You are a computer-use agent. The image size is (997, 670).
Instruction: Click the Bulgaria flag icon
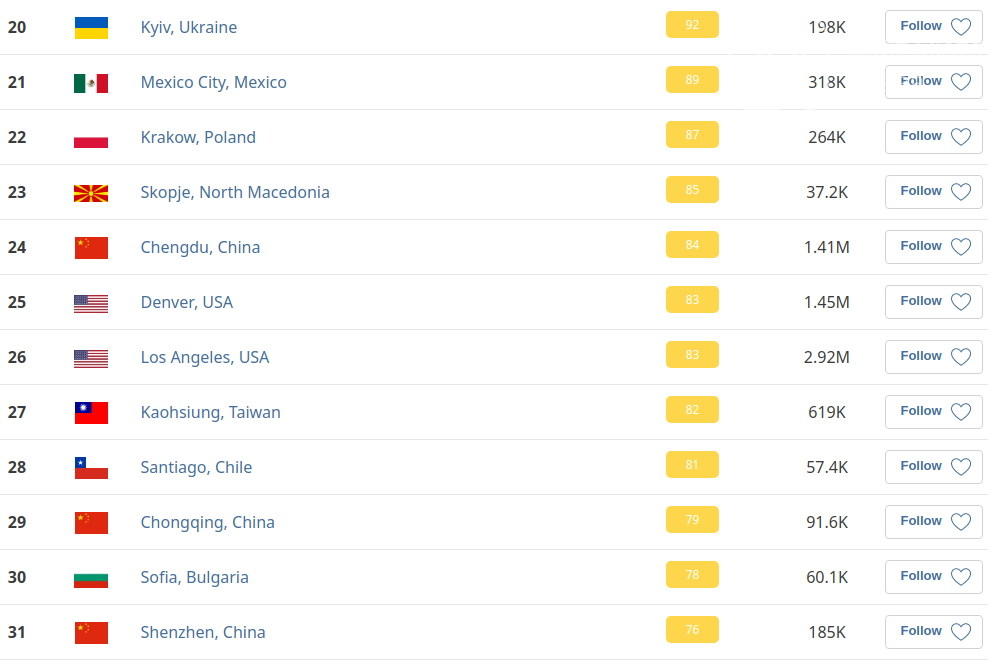(91, 578)
